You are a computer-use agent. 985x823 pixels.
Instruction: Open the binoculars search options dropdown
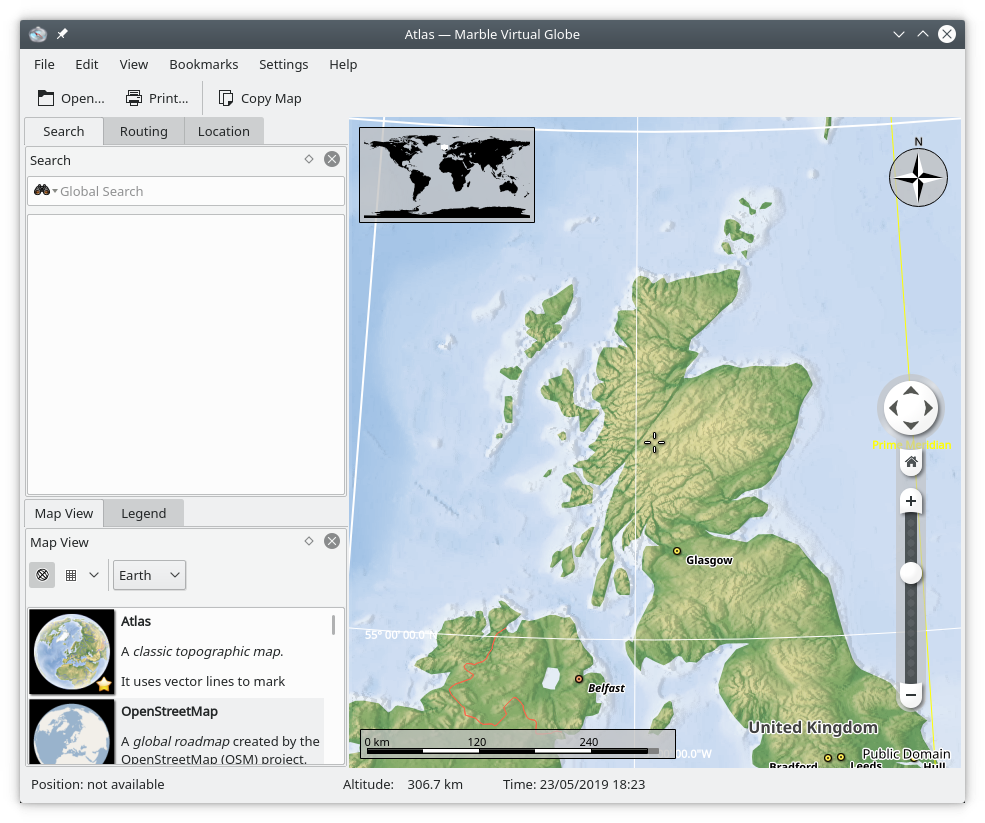click(x=45, y=191)
